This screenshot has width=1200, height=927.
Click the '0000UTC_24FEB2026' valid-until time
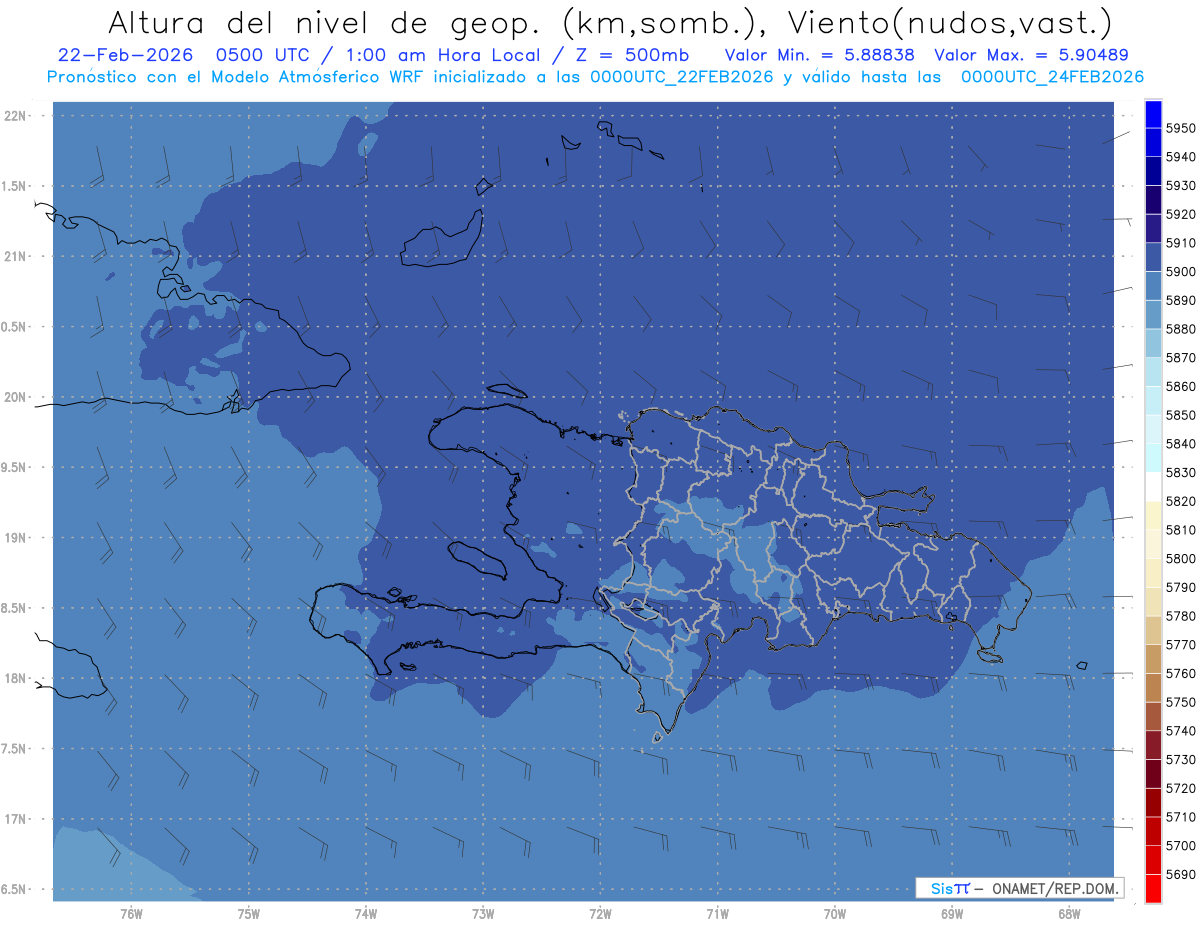pos(1052,76)
